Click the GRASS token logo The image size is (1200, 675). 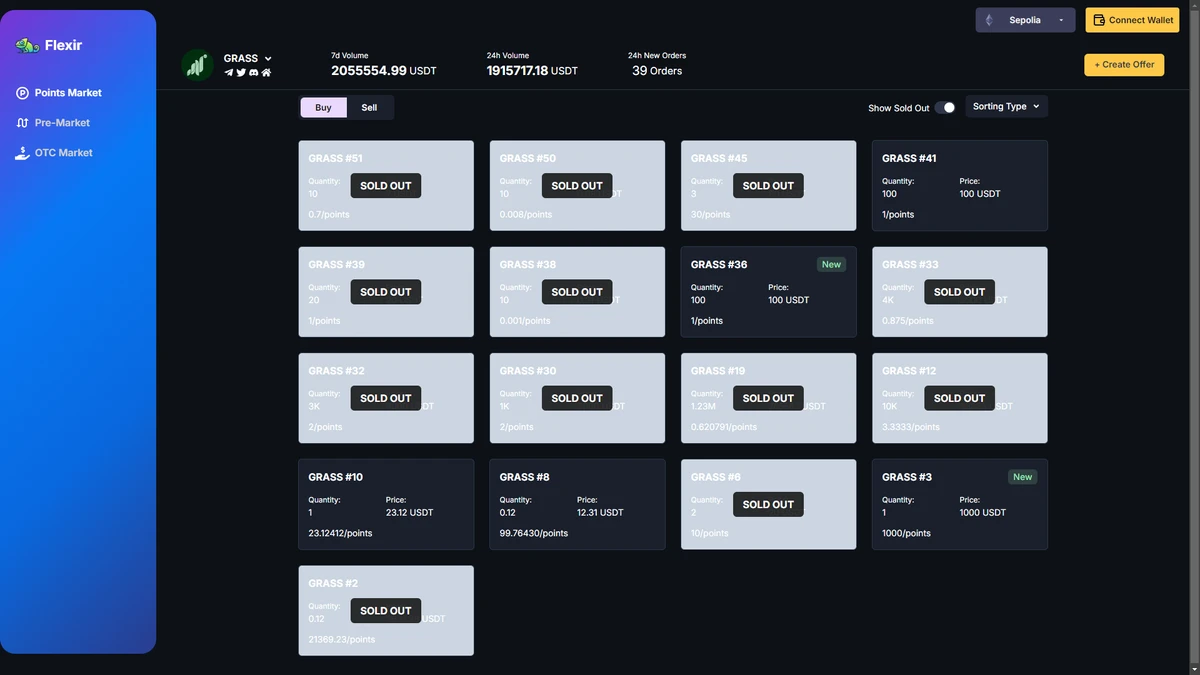coord(197,65)
